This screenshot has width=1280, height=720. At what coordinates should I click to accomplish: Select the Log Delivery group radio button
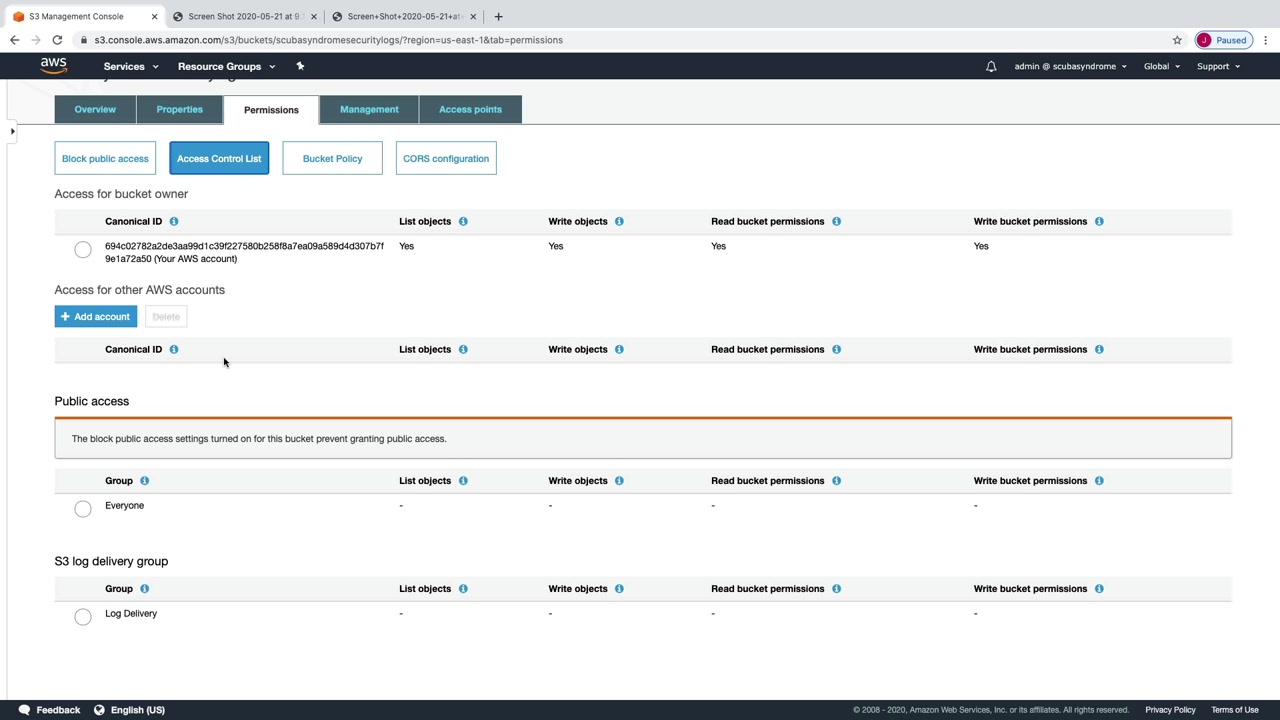coord(83,617)
